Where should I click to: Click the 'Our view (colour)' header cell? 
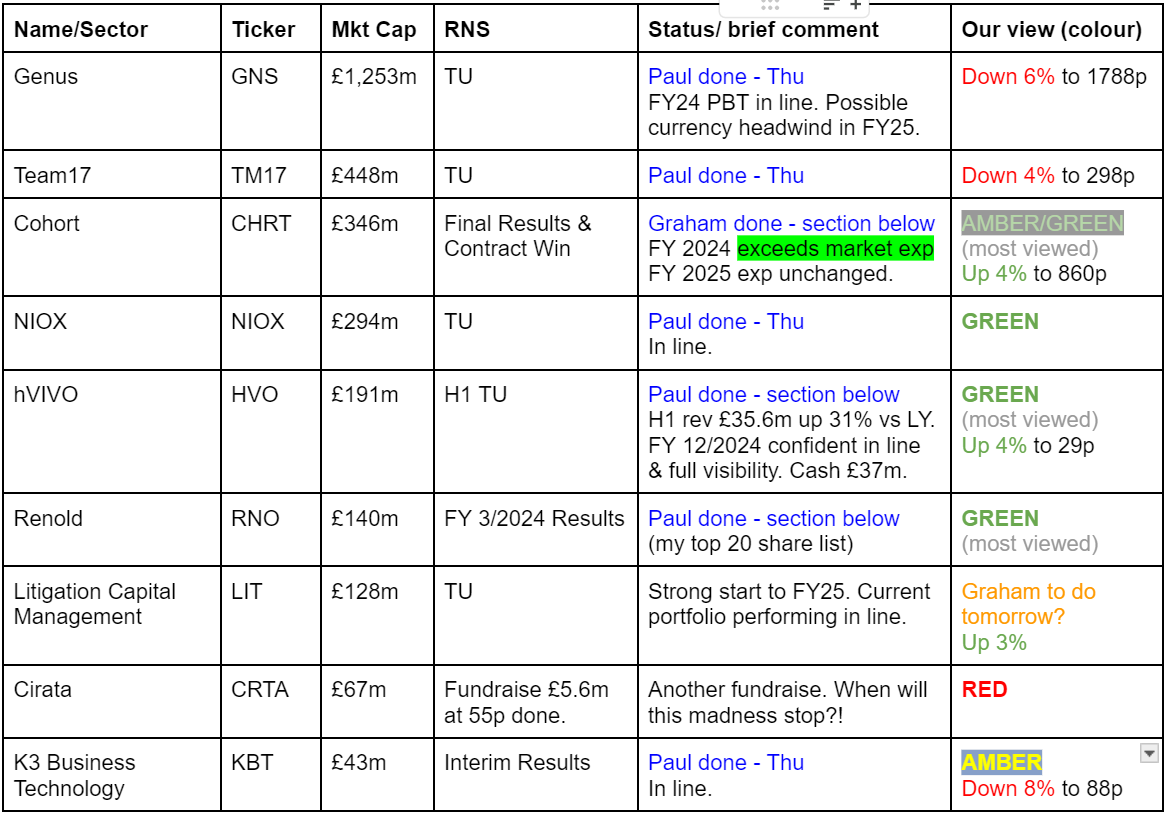tap(1056, 29)
